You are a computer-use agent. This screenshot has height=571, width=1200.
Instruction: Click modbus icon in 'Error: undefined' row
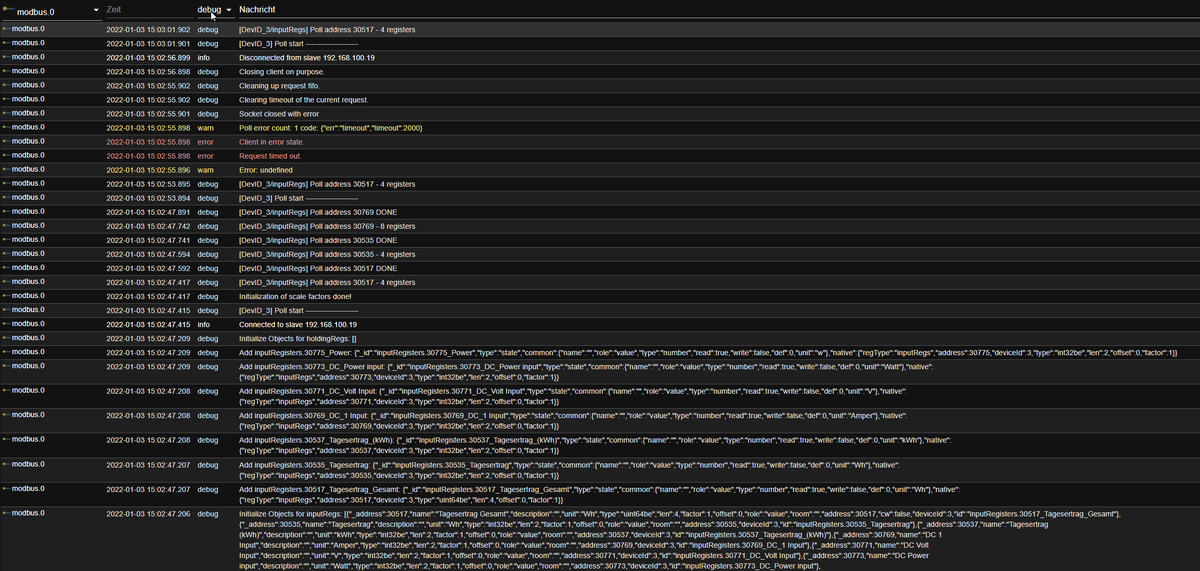(x=8, y=169)
